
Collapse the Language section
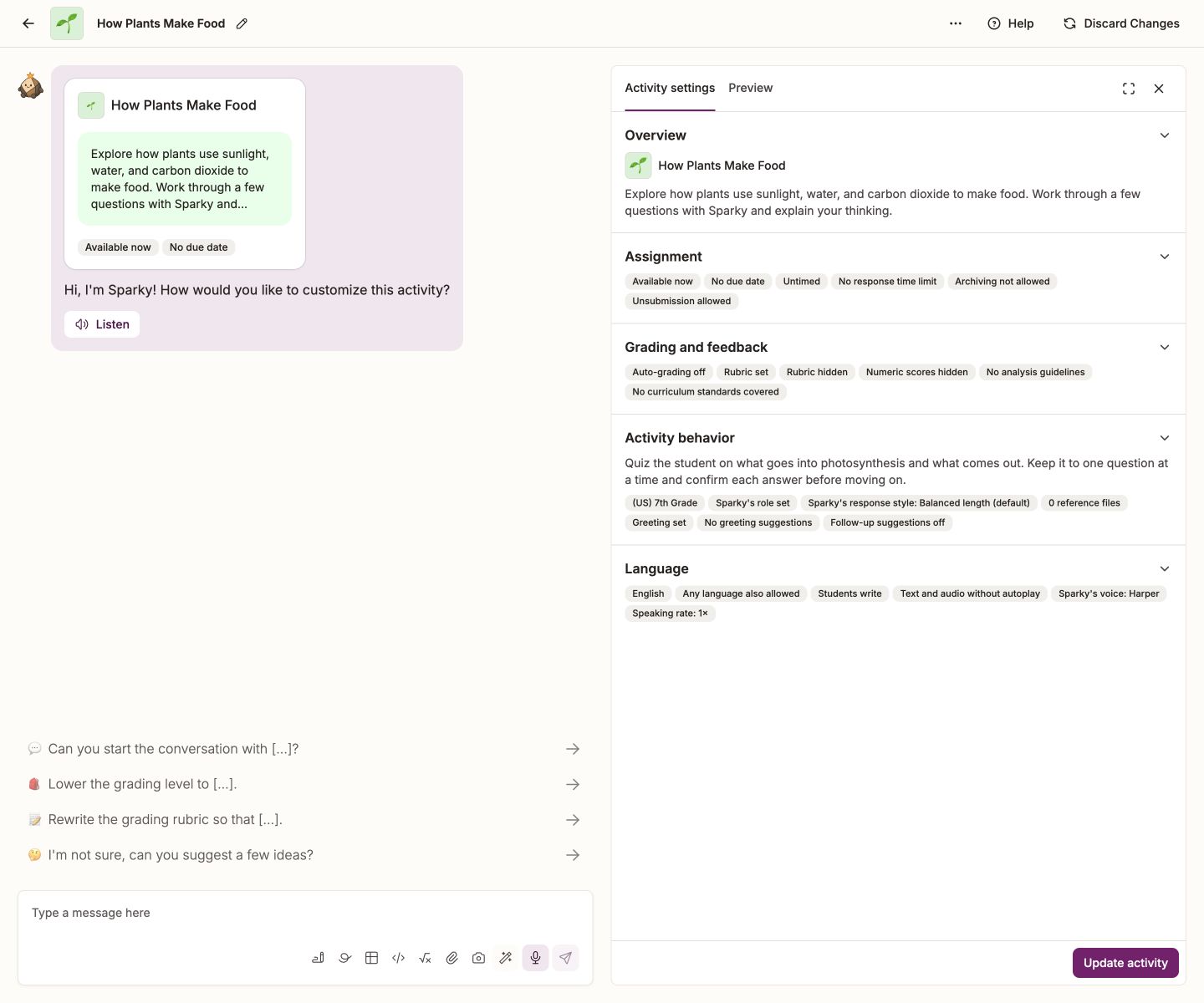click(1165, 568)
